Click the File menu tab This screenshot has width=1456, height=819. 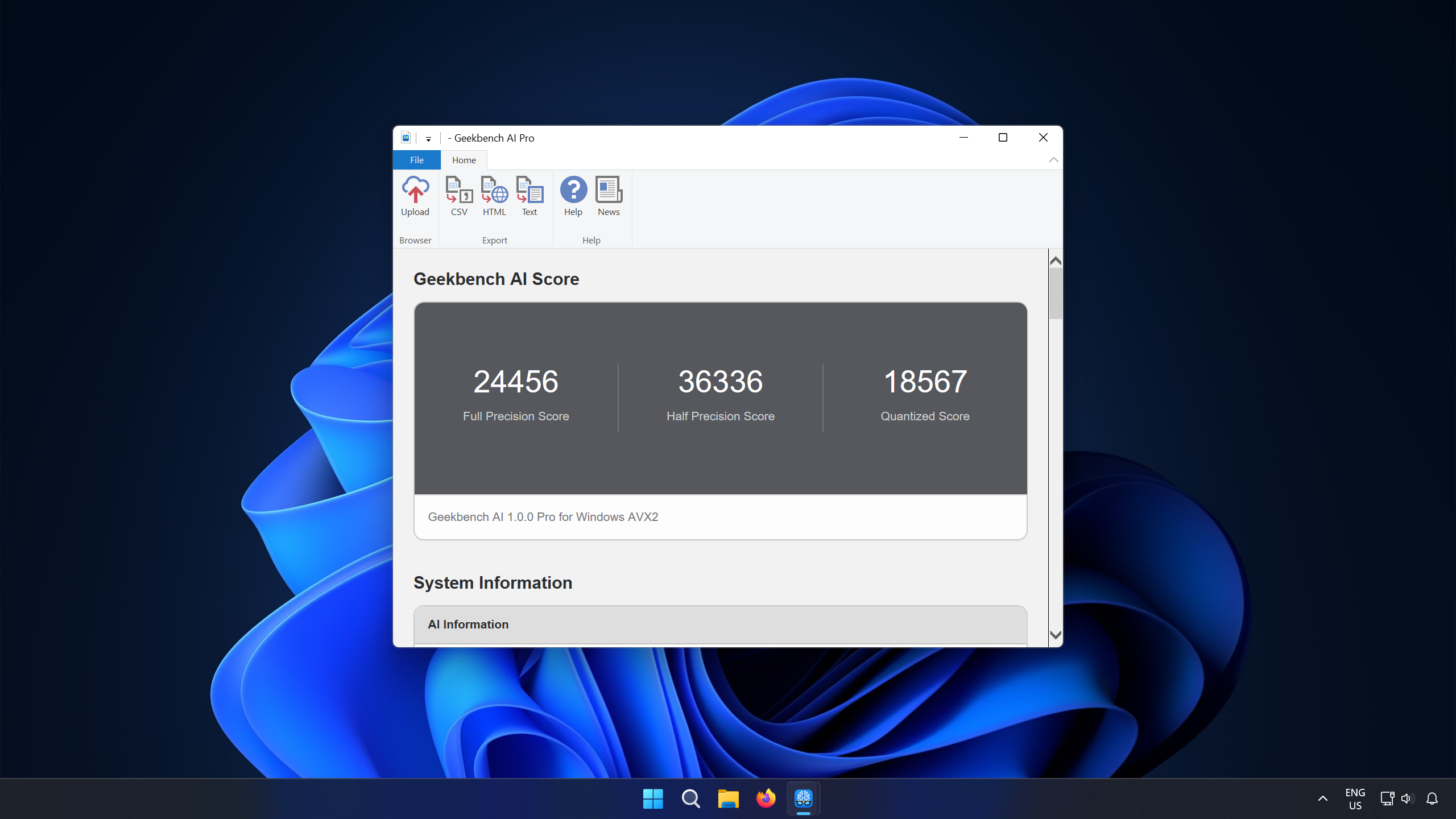(x=418, y=159)
